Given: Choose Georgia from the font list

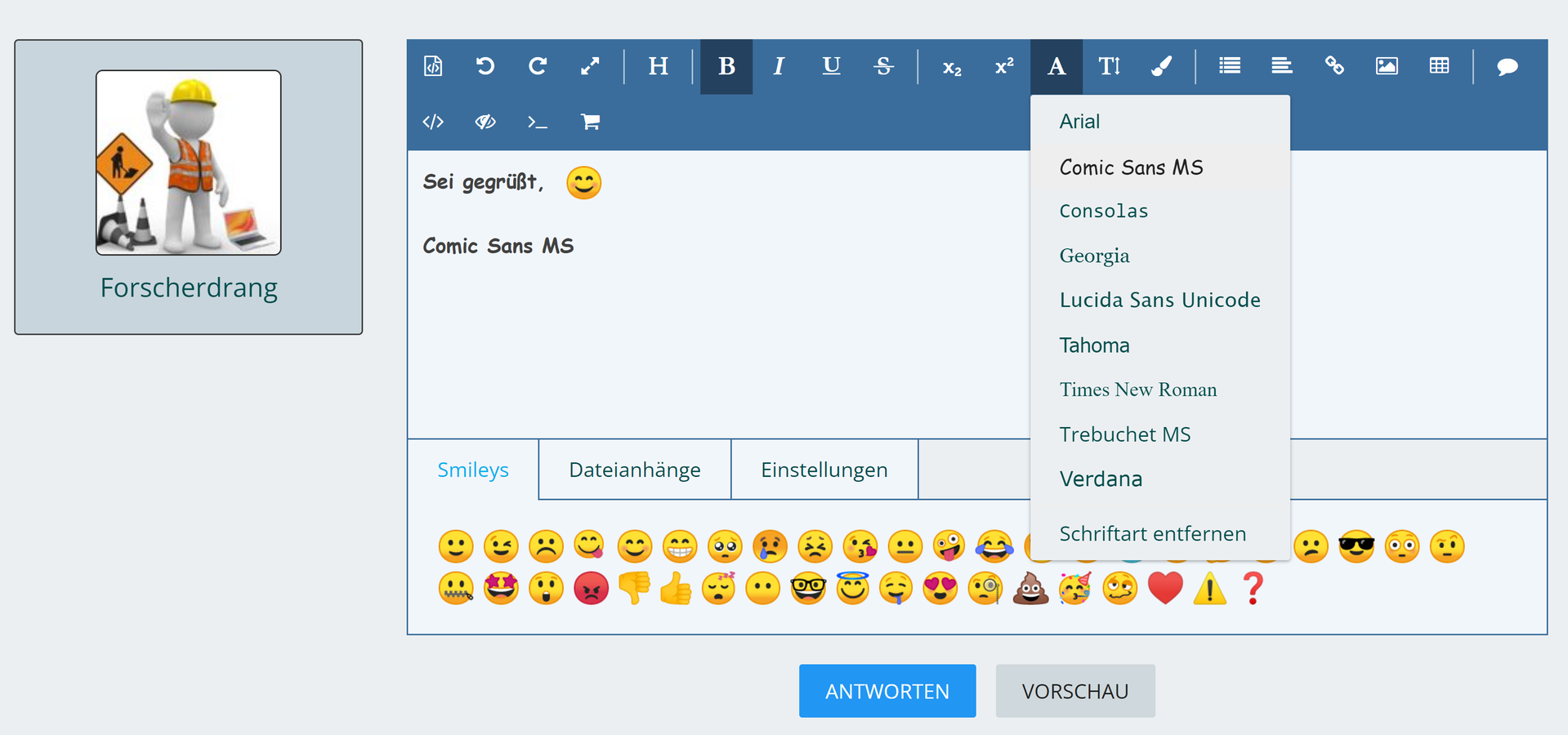Looking at the screenshot, I should point(1094,256).
